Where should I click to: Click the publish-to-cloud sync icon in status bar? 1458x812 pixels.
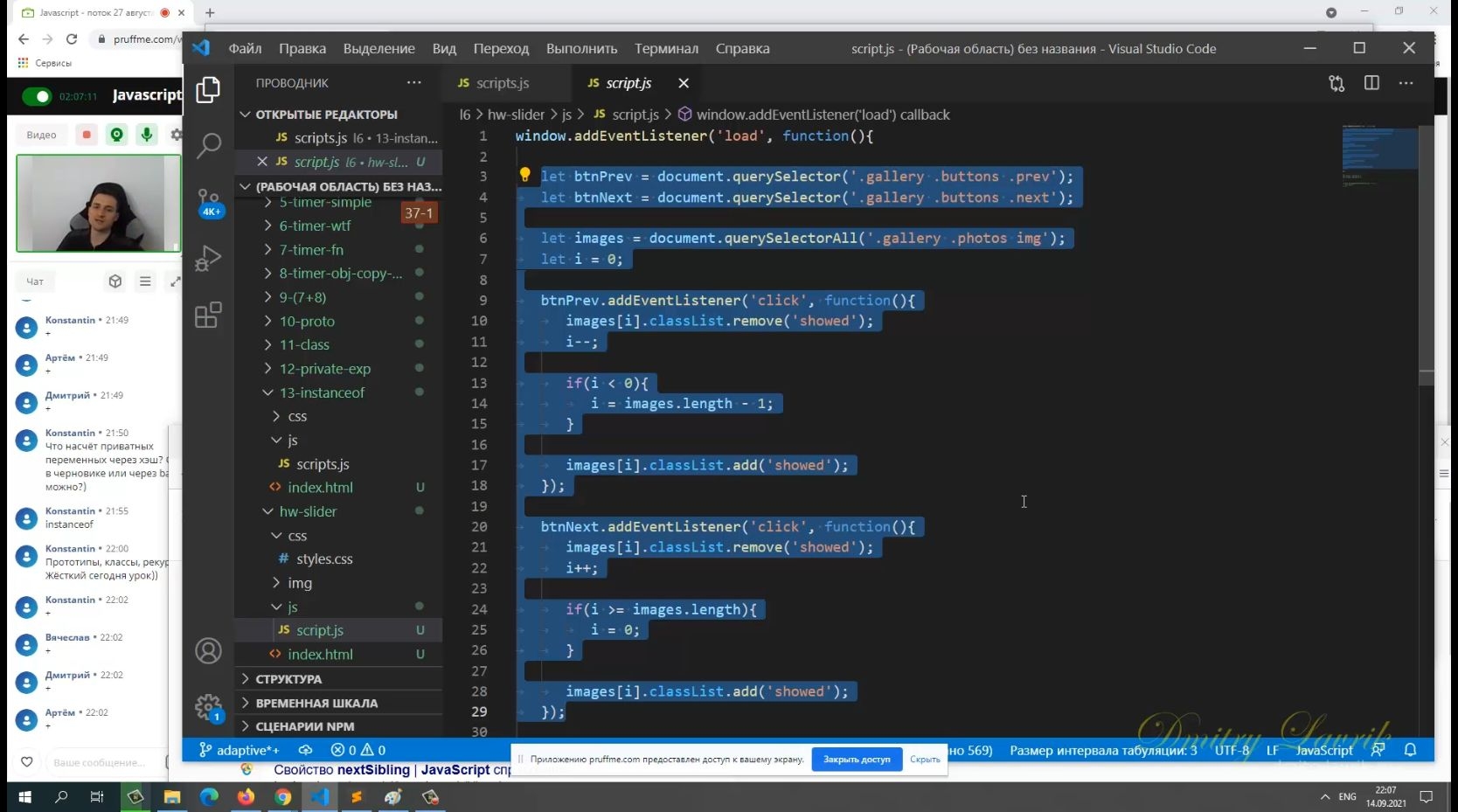[x=305, y=750]
